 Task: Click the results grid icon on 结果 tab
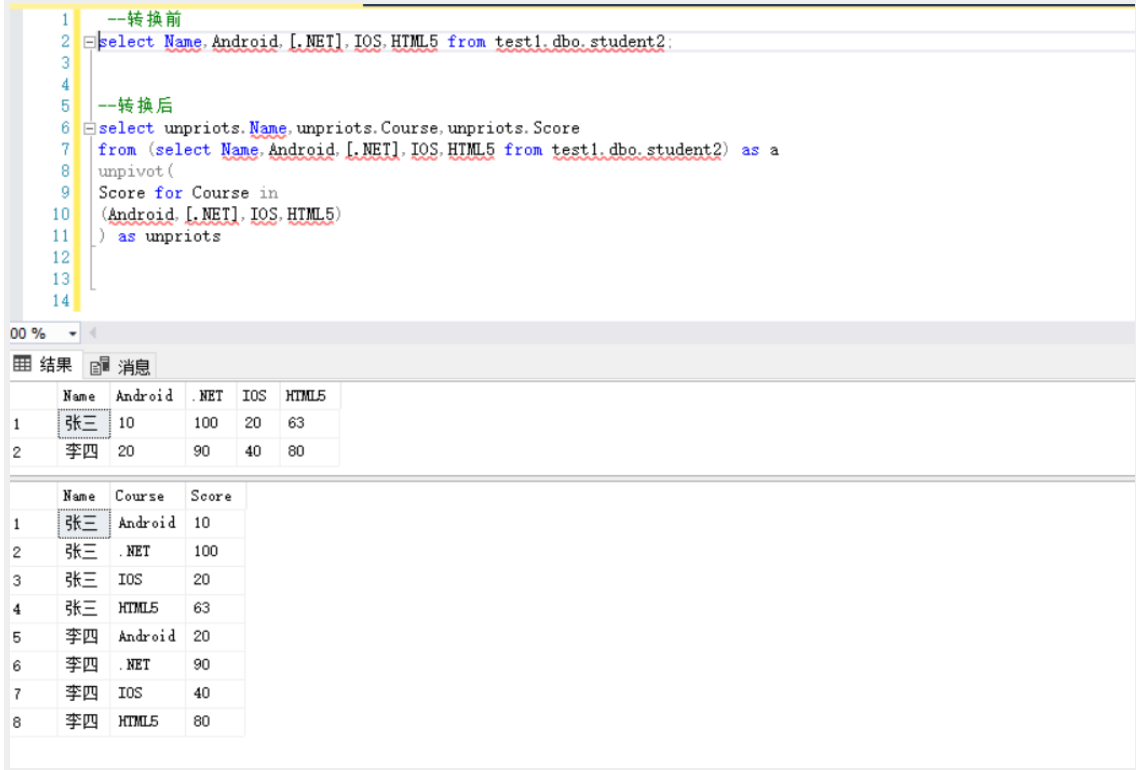click(22, 364)
